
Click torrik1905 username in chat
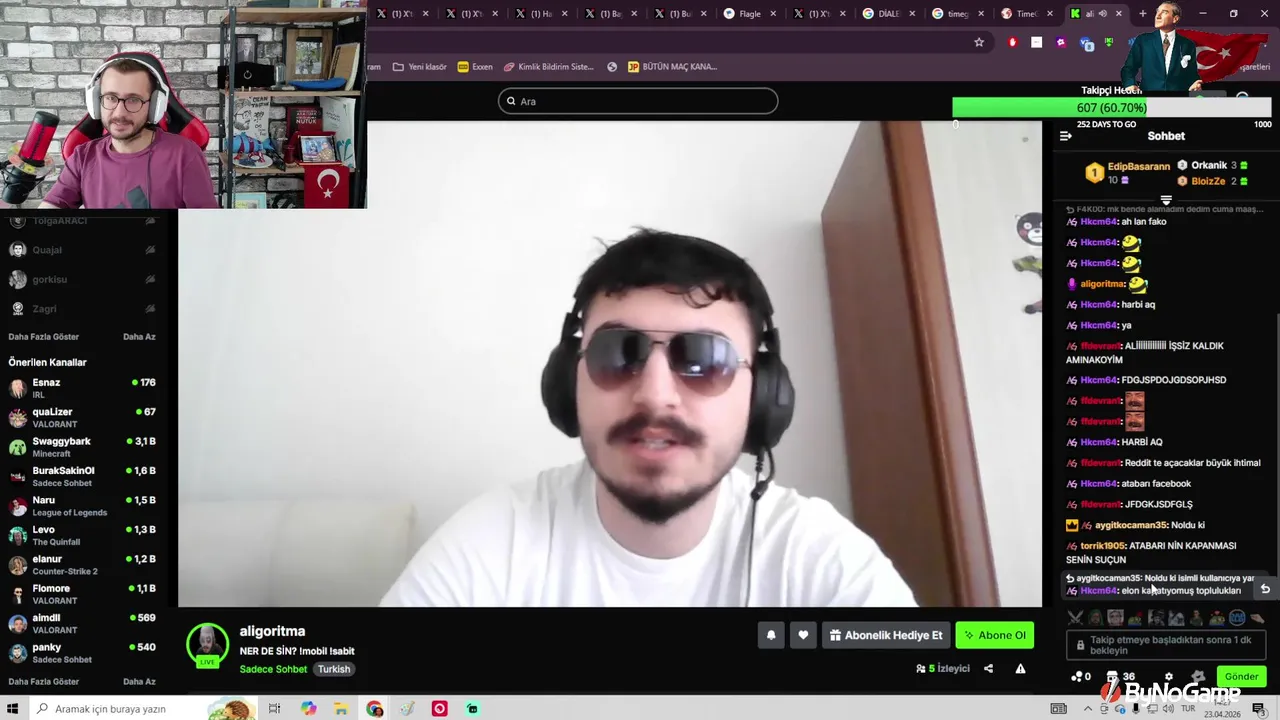[1103, 546]
